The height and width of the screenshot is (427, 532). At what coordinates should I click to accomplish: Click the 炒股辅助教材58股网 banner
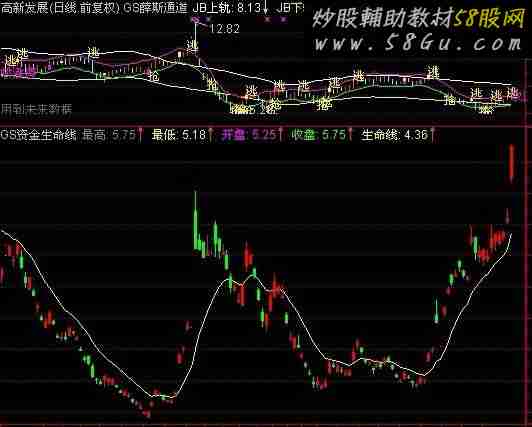click(419, 18)
